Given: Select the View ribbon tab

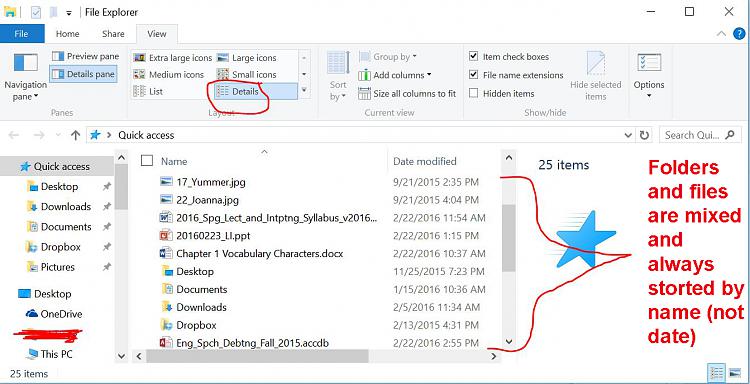Looking at the screenshot, I should pos(157,33).
